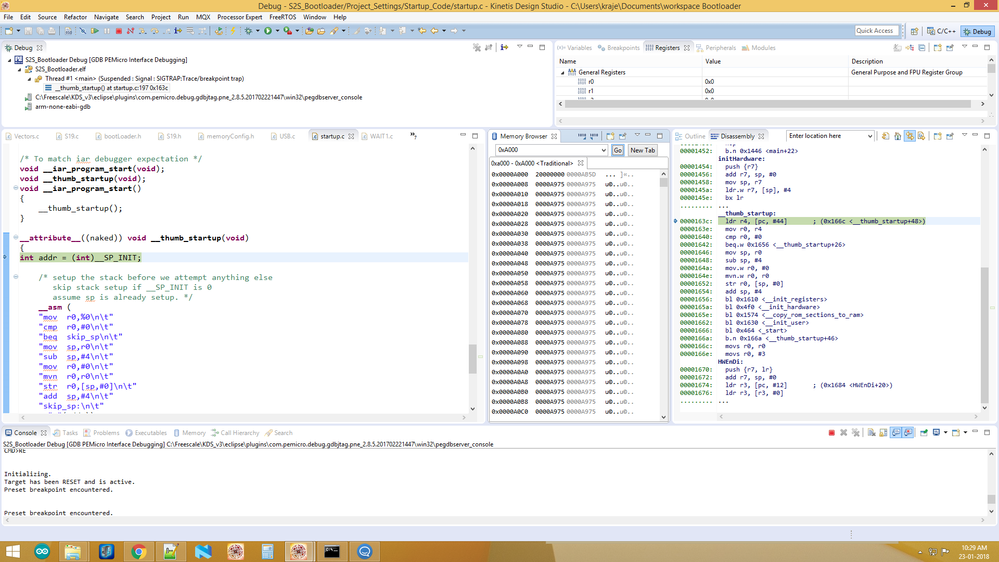Open the Chrome browser from taskbar
999x562 pixels.
(x=138, y=551)
